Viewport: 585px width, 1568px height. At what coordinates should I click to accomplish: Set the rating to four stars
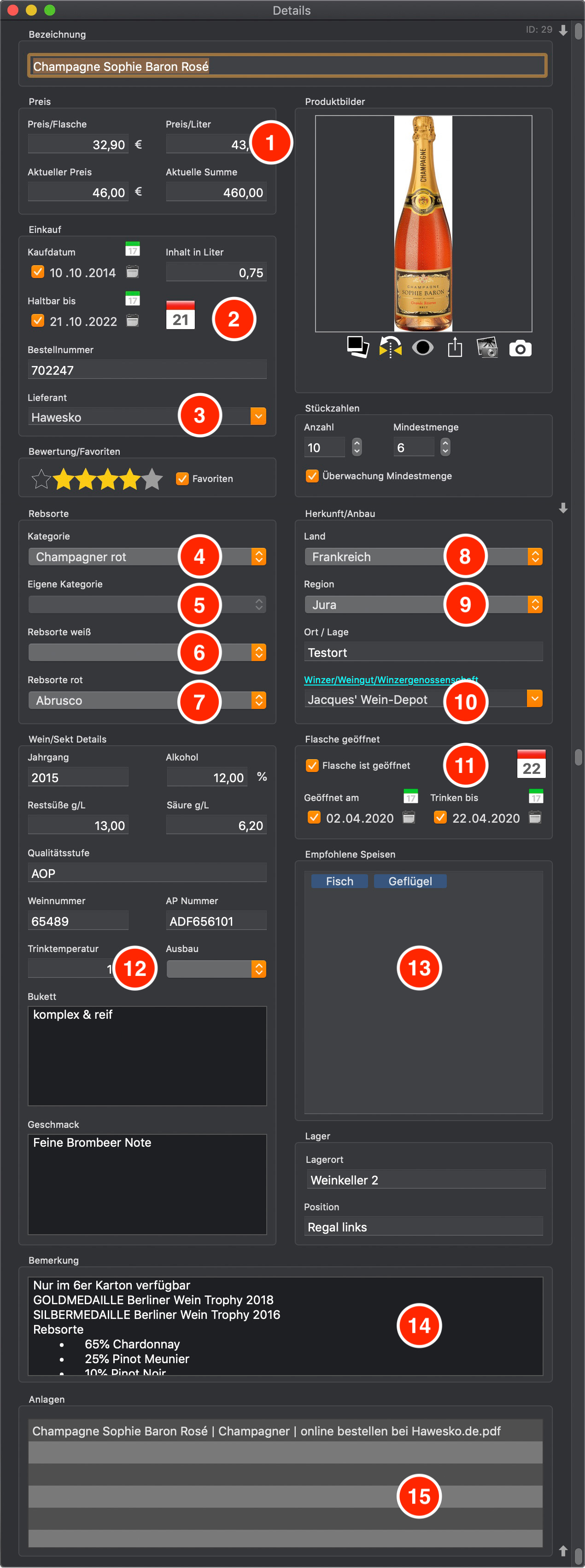coord(129,479)
